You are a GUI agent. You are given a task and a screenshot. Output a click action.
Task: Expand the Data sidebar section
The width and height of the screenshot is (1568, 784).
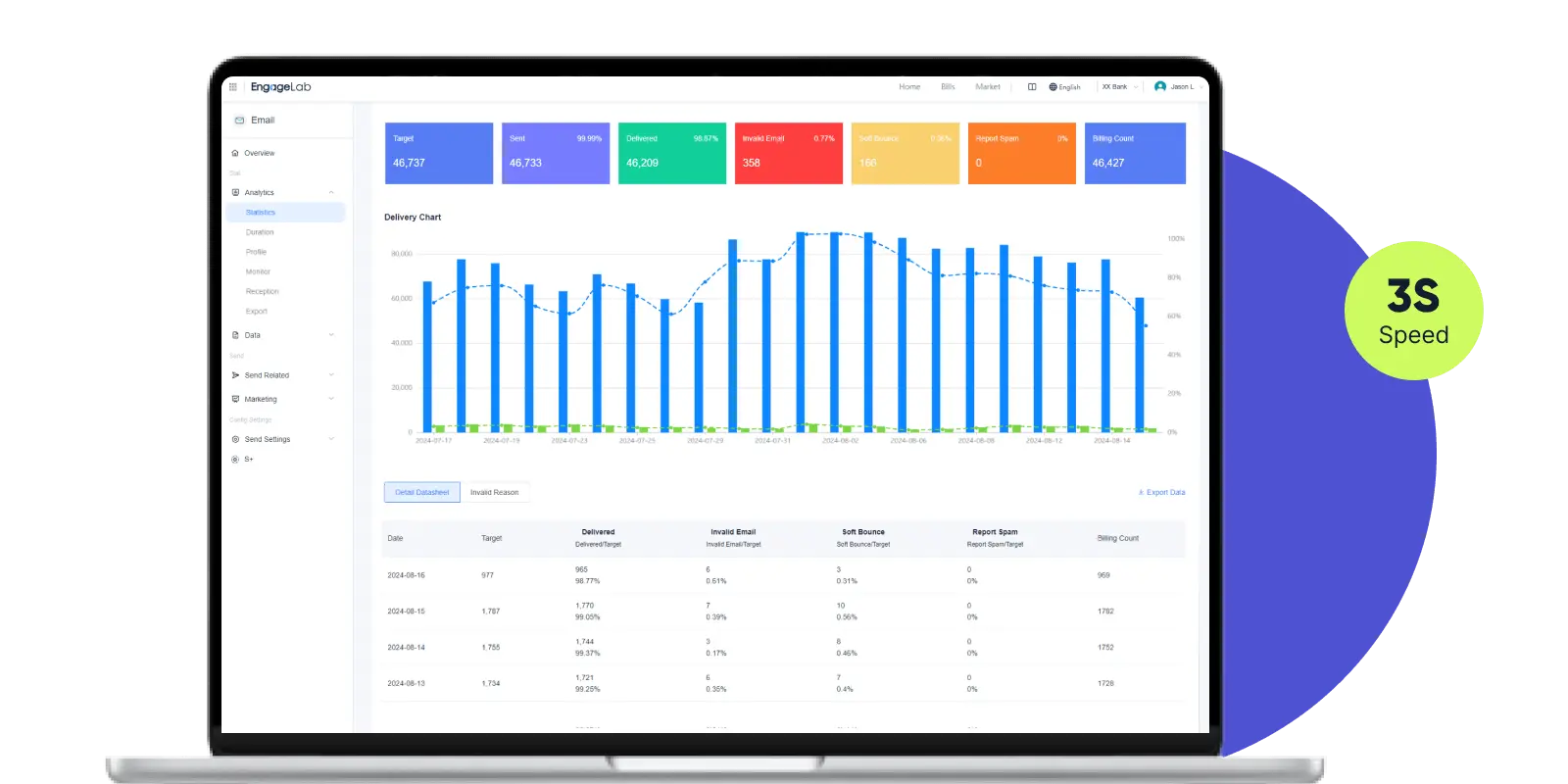(331, 335)
